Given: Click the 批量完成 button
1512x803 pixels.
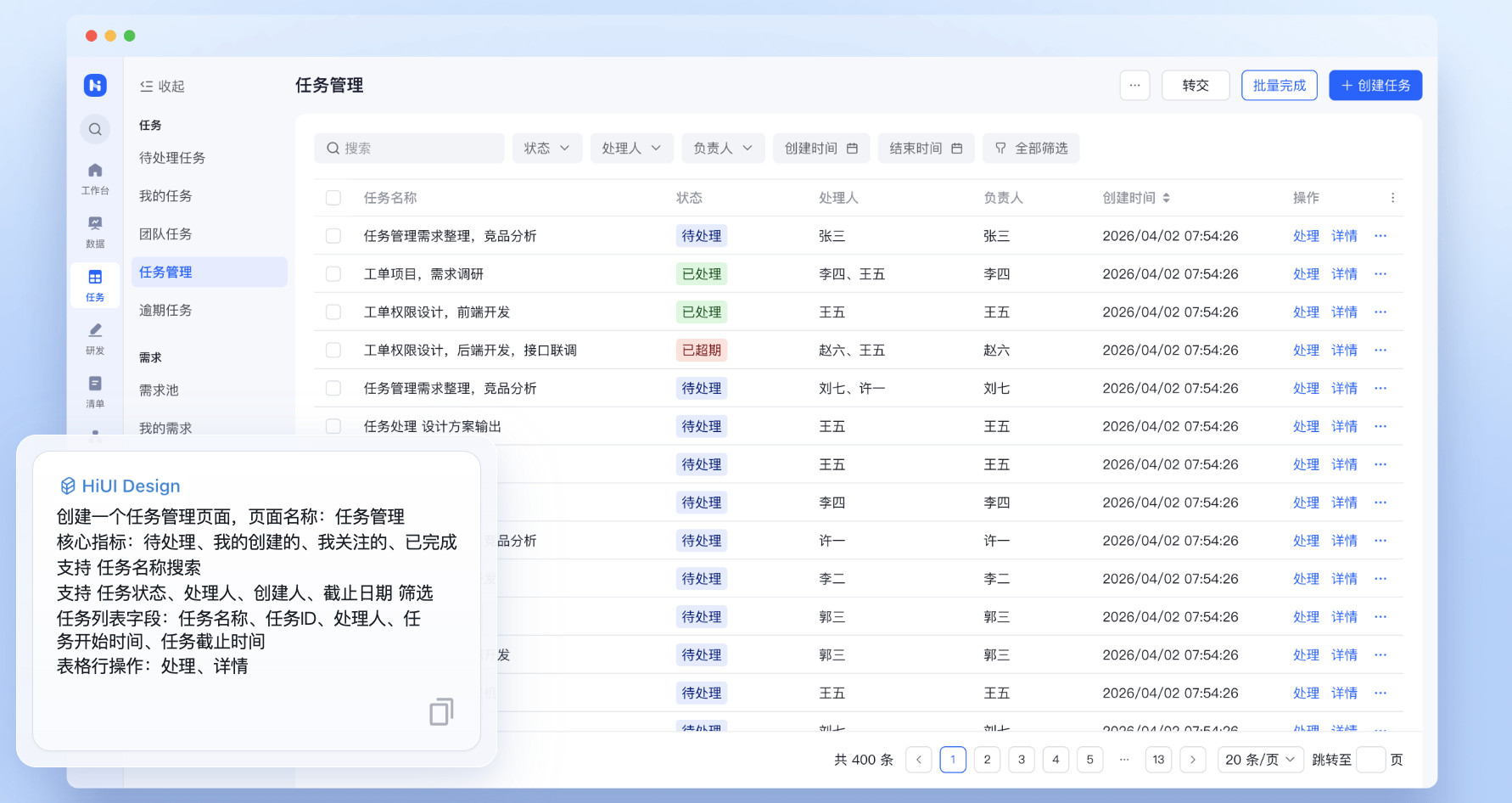Looking at the screenshot, I should tap(1280, 85).
